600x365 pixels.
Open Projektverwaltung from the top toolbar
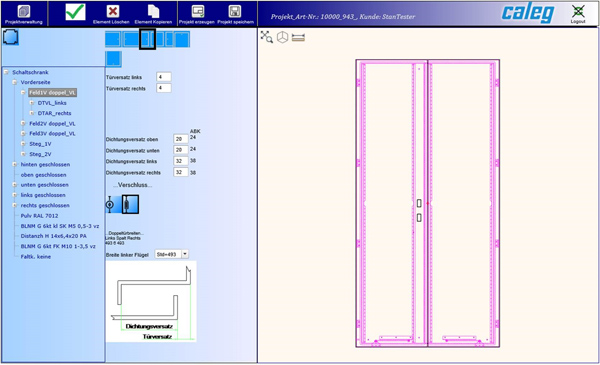[x=24, y=11]
